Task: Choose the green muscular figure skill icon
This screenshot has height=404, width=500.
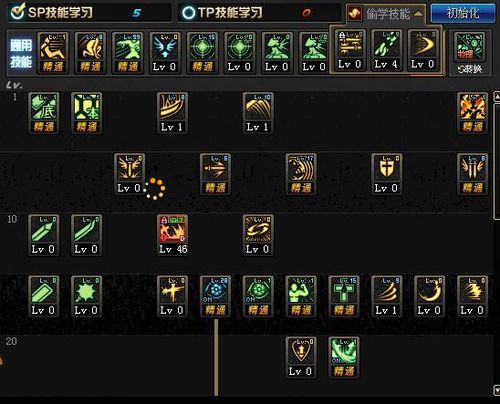Action: [x=301, y=296]
